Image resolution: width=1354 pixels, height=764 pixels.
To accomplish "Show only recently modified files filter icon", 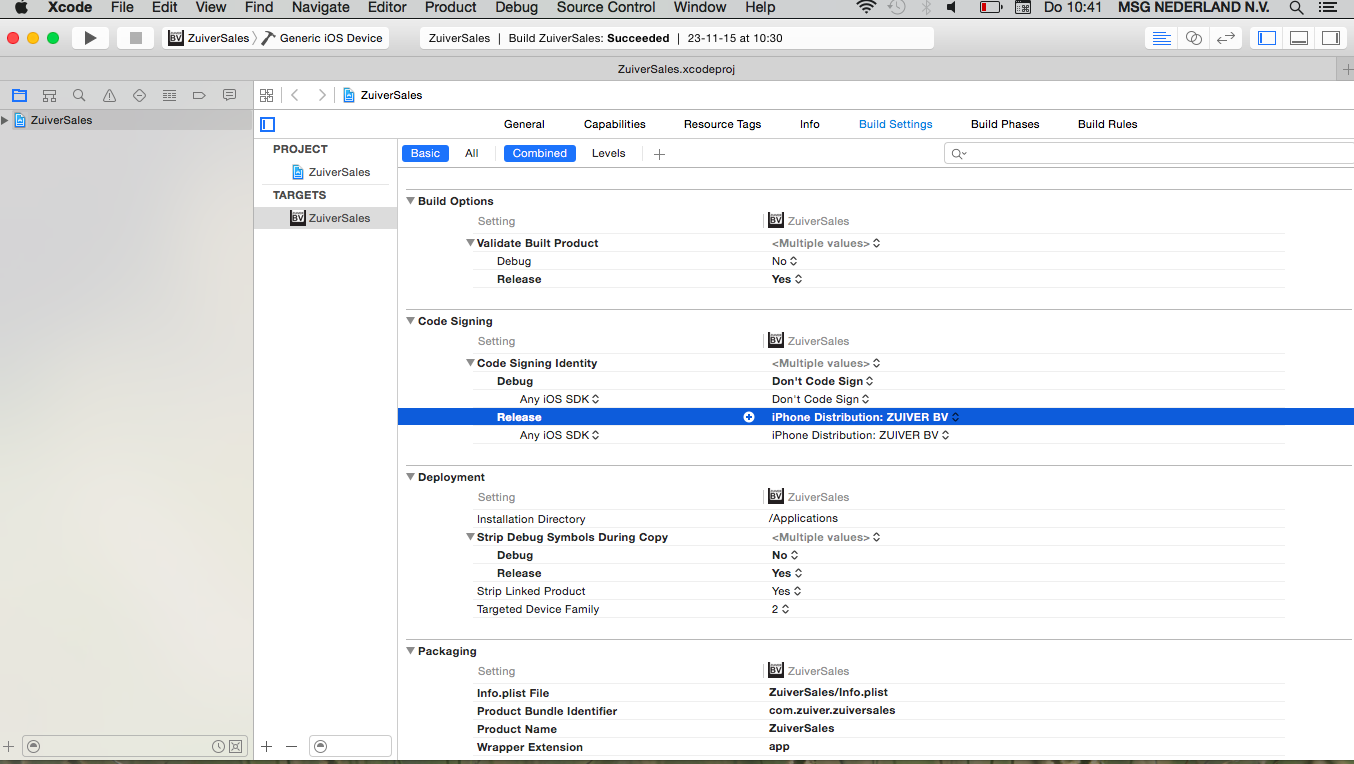I will click(218, 746).
